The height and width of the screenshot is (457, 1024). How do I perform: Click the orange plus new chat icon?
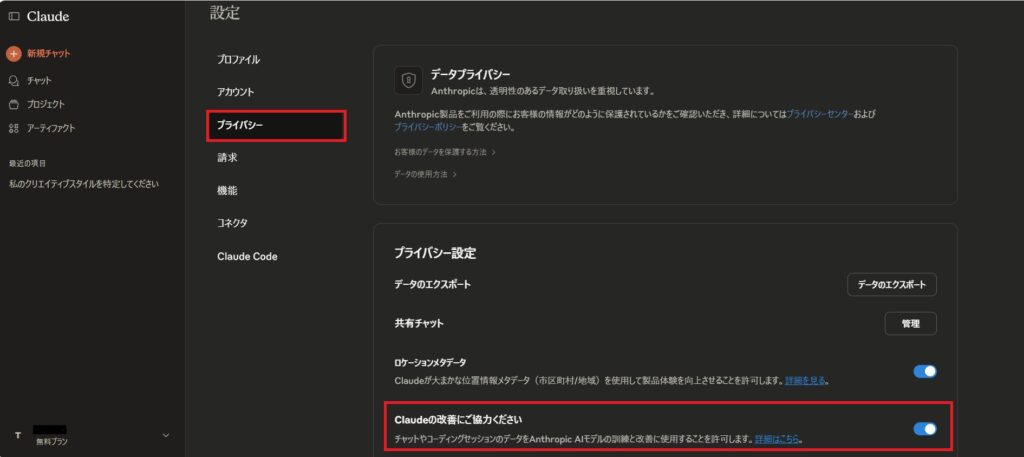coord(14,54)
